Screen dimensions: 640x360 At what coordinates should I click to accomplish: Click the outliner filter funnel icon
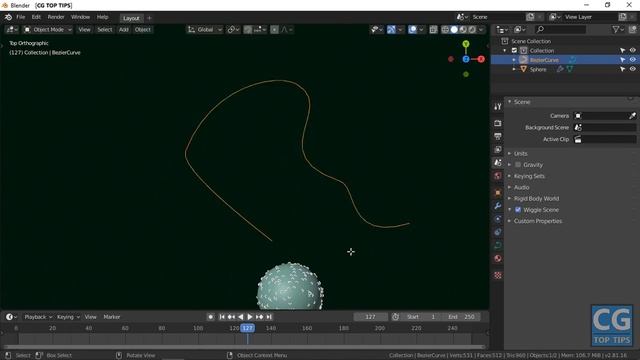tap(616, 29)
